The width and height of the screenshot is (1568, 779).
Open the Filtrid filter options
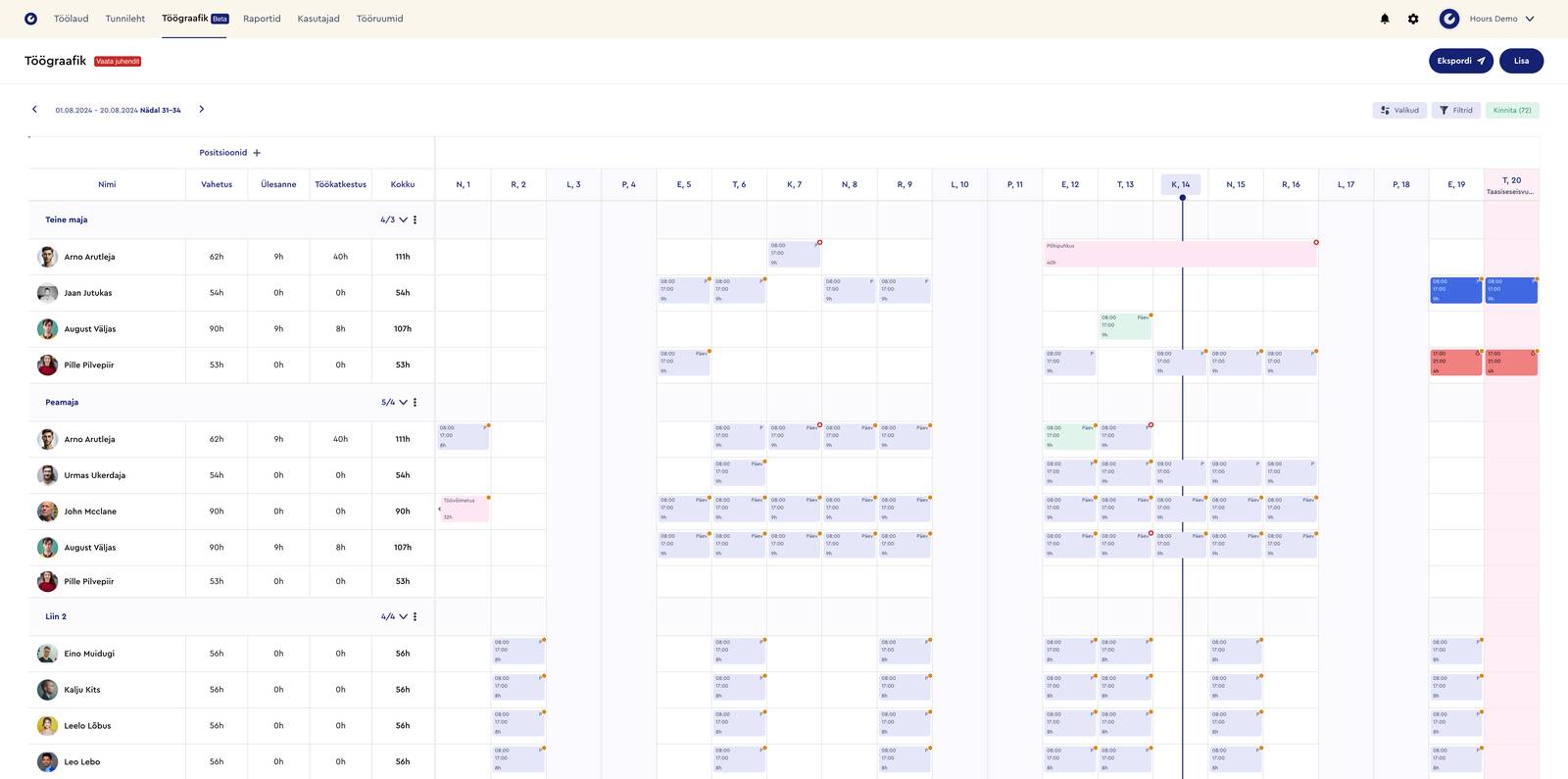coord(1455,111)
